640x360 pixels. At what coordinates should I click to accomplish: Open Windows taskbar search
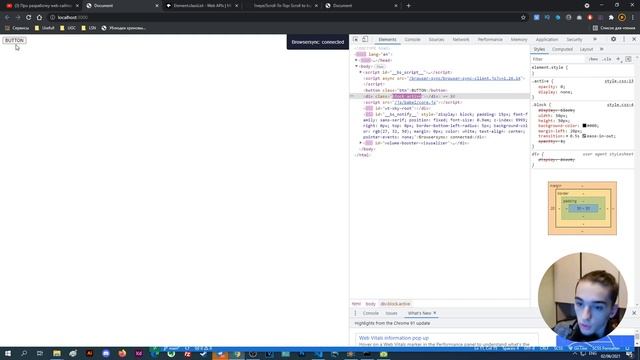pyautogui.click(x=24, y=354)
